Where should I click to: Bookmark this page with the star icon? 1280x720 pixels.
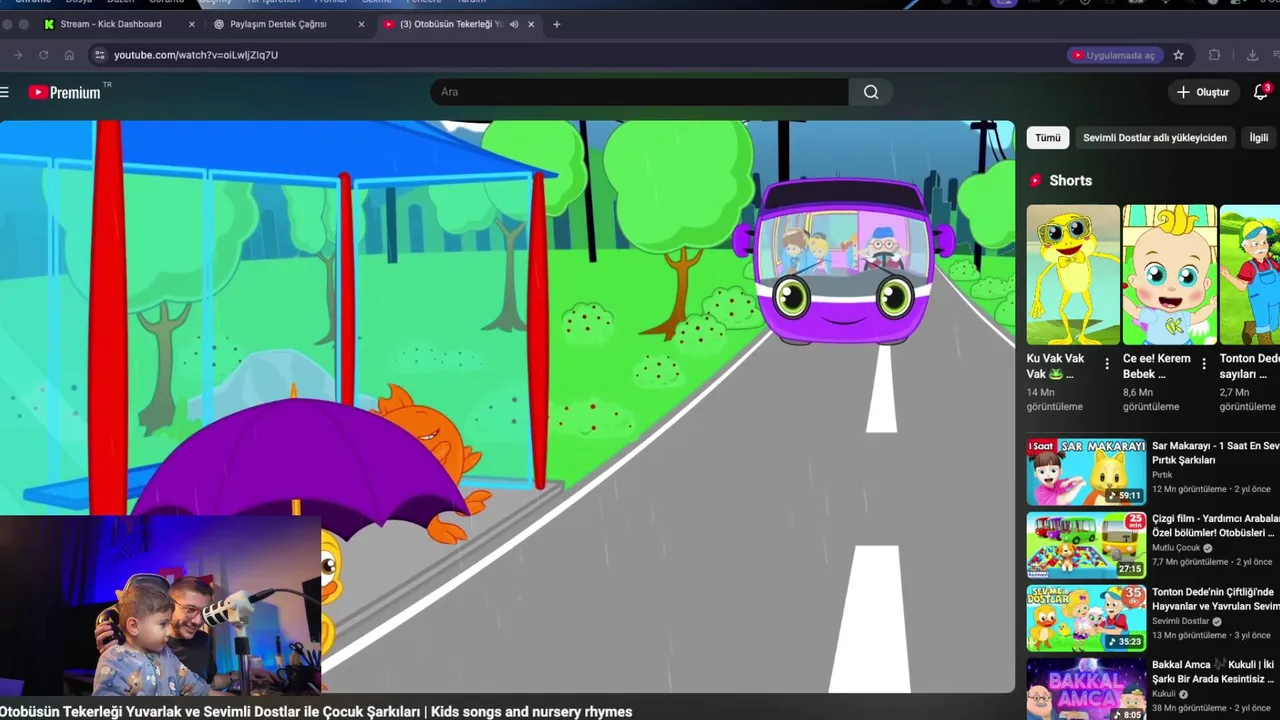(1178, 55)
